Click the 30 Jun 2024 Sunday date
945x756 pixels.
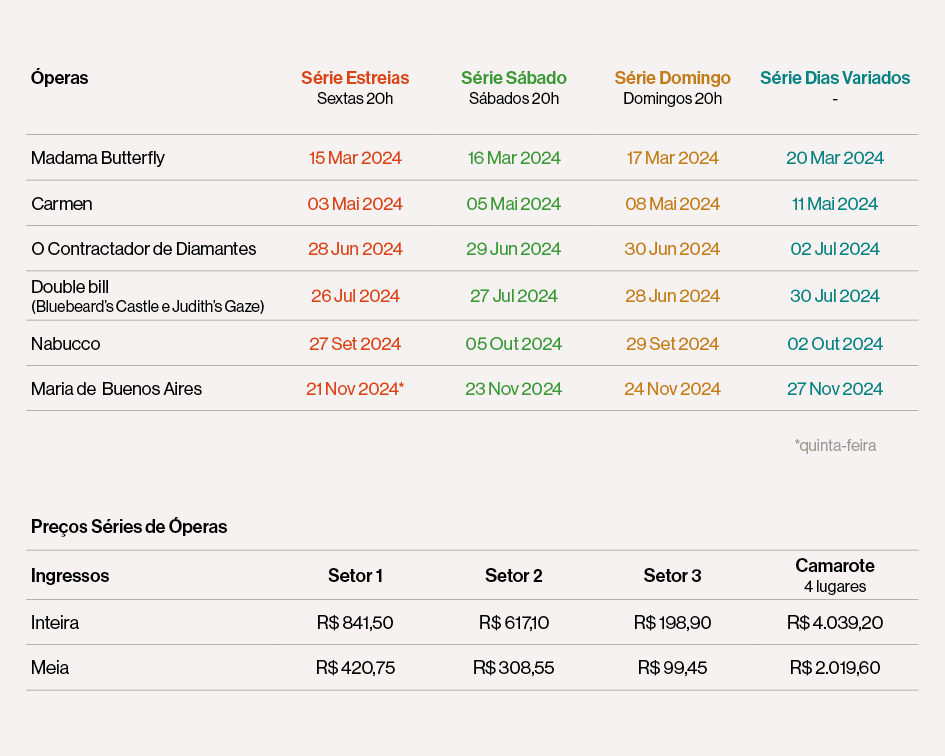click(x=672, y=249)
